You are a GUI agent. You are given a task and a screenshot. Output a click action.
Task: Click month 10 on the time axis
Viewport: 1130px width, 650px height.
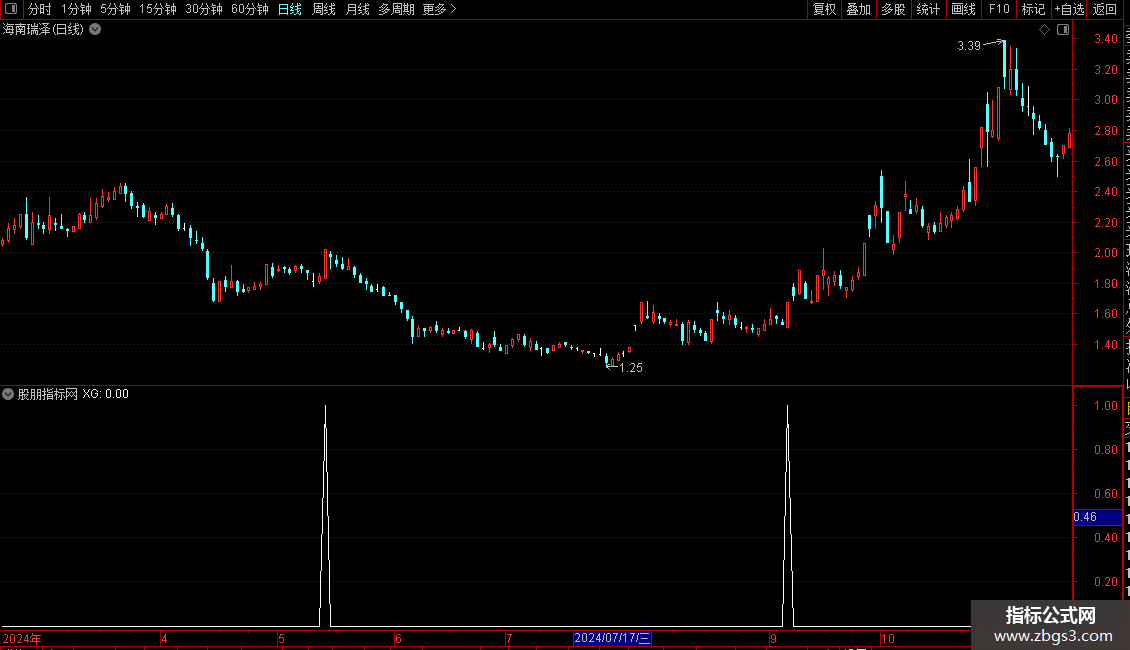pyautogui.click(x=888, y=638)
